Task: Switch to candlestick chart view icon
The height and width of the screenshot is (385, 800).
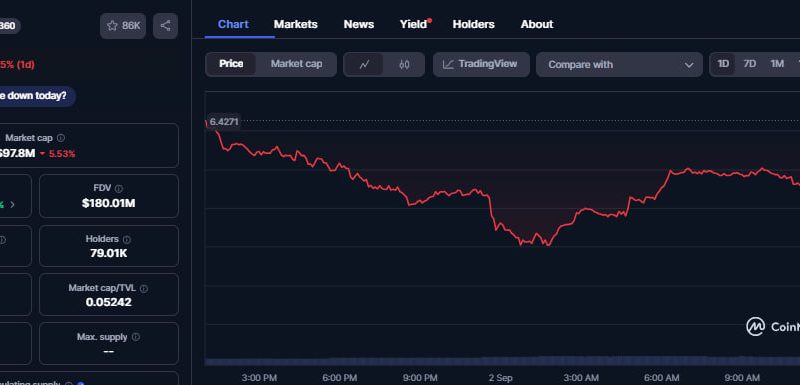Action: 404,65
